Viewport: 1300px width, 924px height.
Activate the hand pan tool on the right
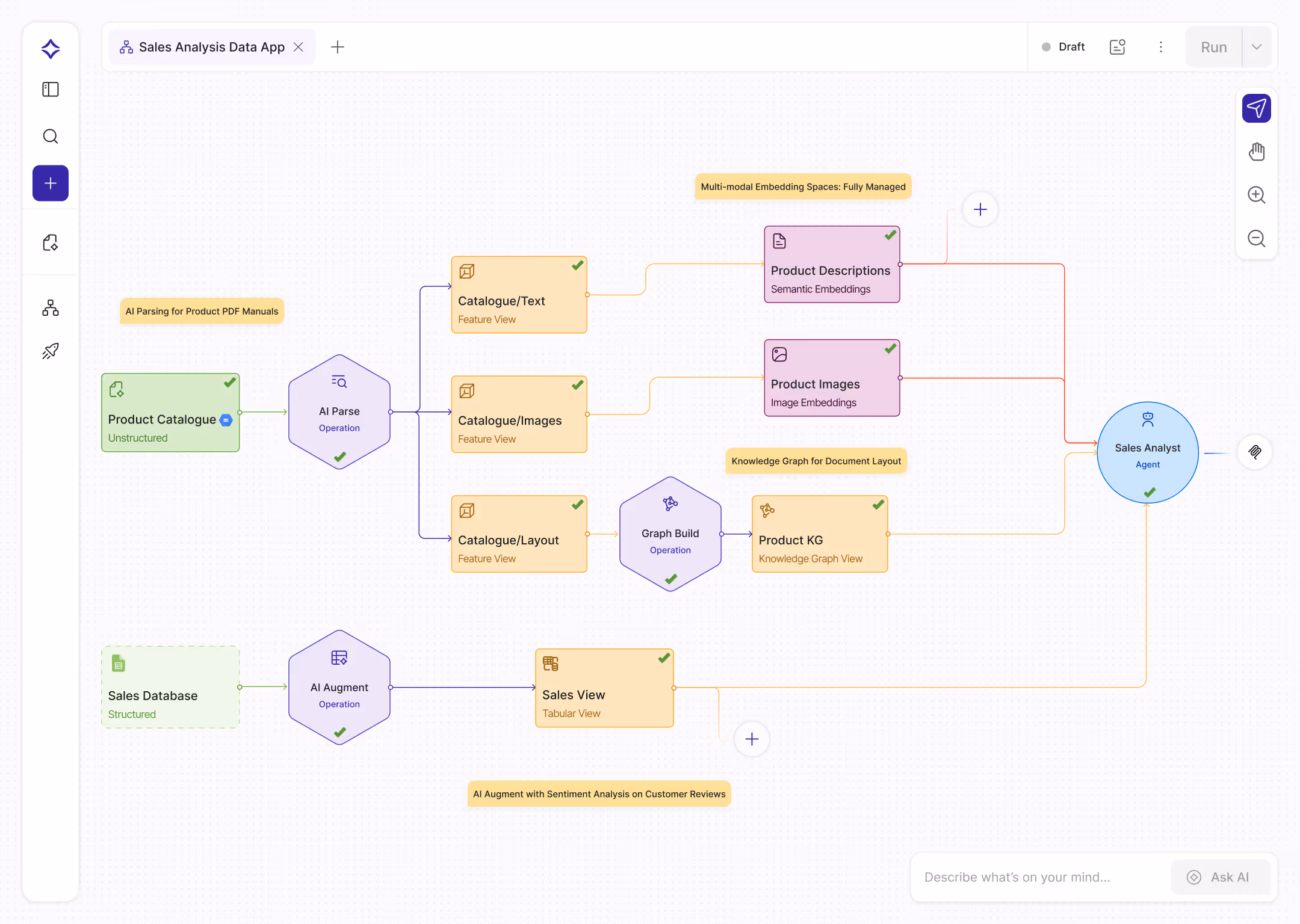1257,152
